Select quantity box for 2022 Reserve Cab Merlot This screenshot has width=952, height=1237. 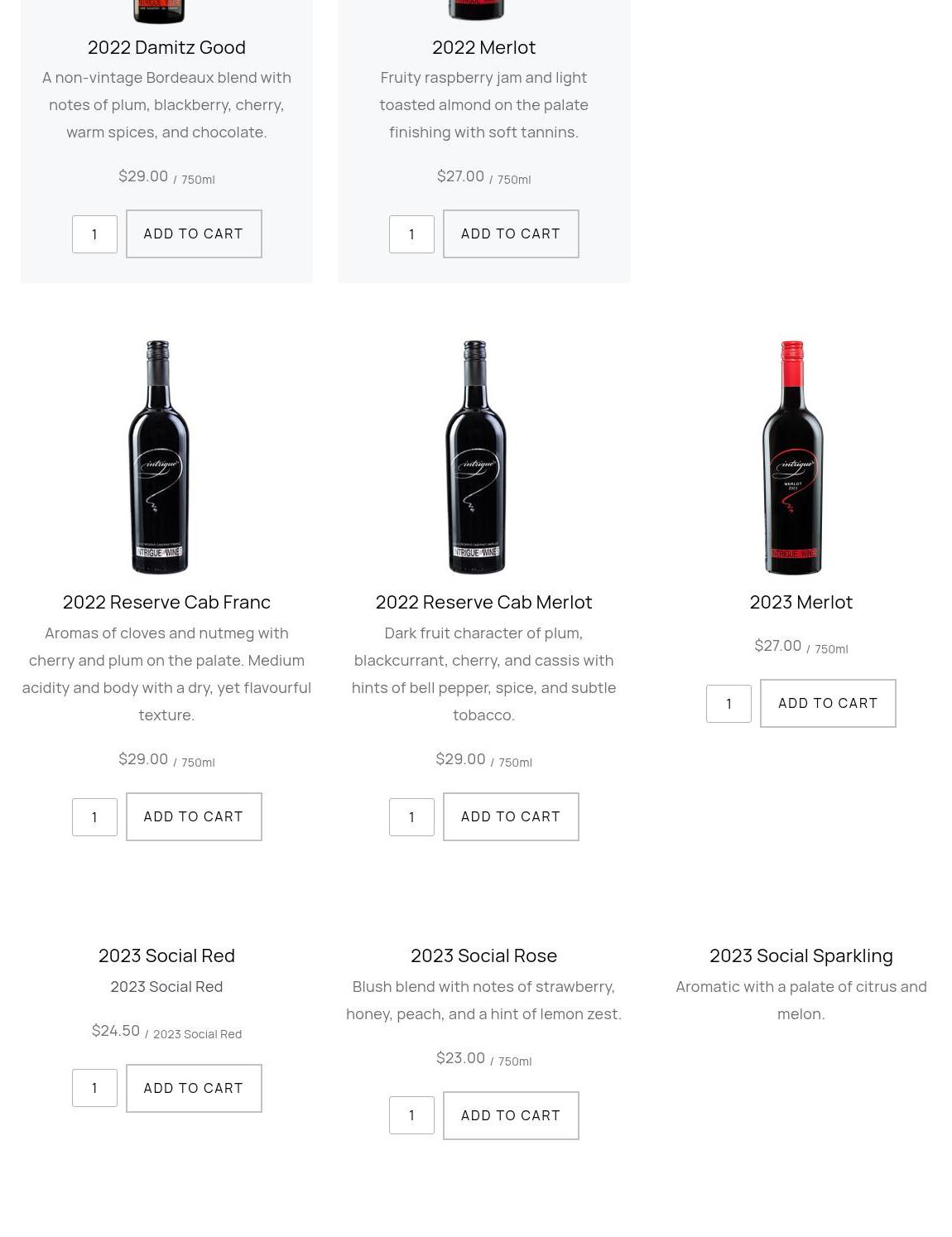pos(411,817)
